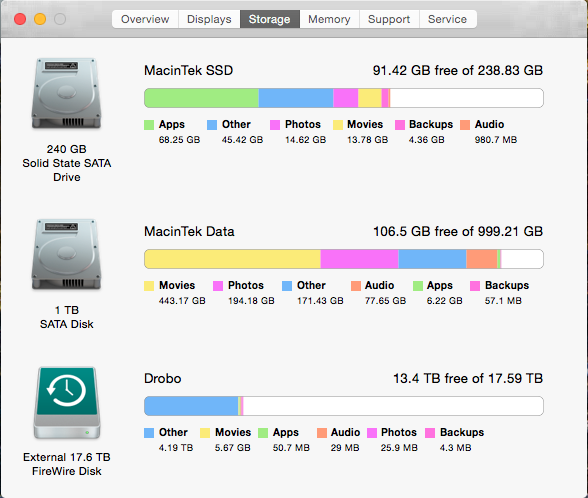Screen dimensions: 588x498
Task: Click the Backups swatch under MacinTek Data
Action: tap(475, 286)
